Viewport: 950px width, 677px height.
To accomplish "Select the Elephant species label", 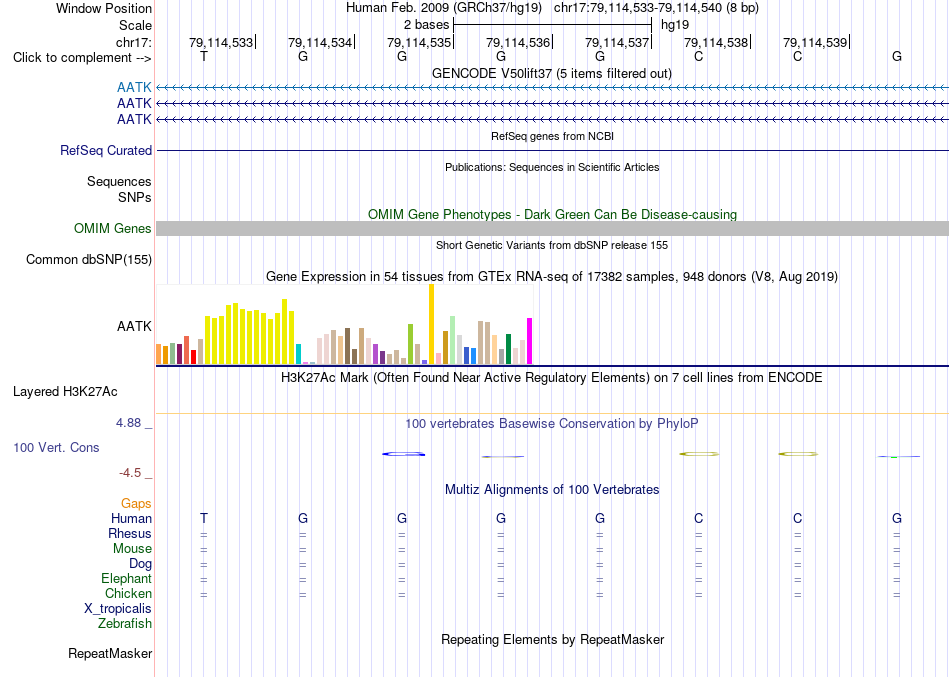I will coord(127,578).
